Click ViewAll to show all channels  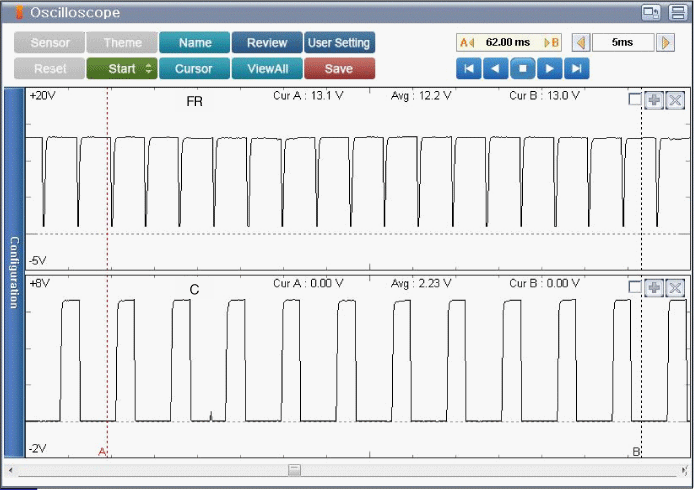click(267, 69)
